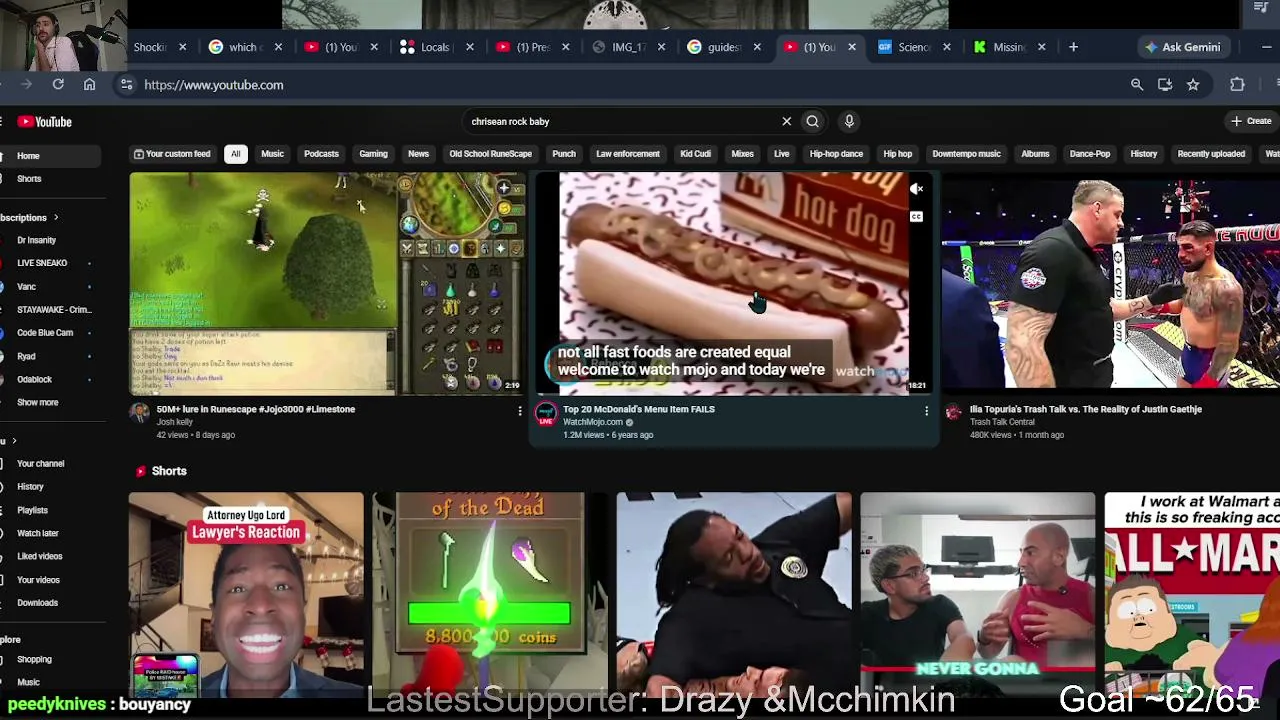Click the zoom magnifier icon in the address bar
Screen dimensions: 1280x720
1137,85
